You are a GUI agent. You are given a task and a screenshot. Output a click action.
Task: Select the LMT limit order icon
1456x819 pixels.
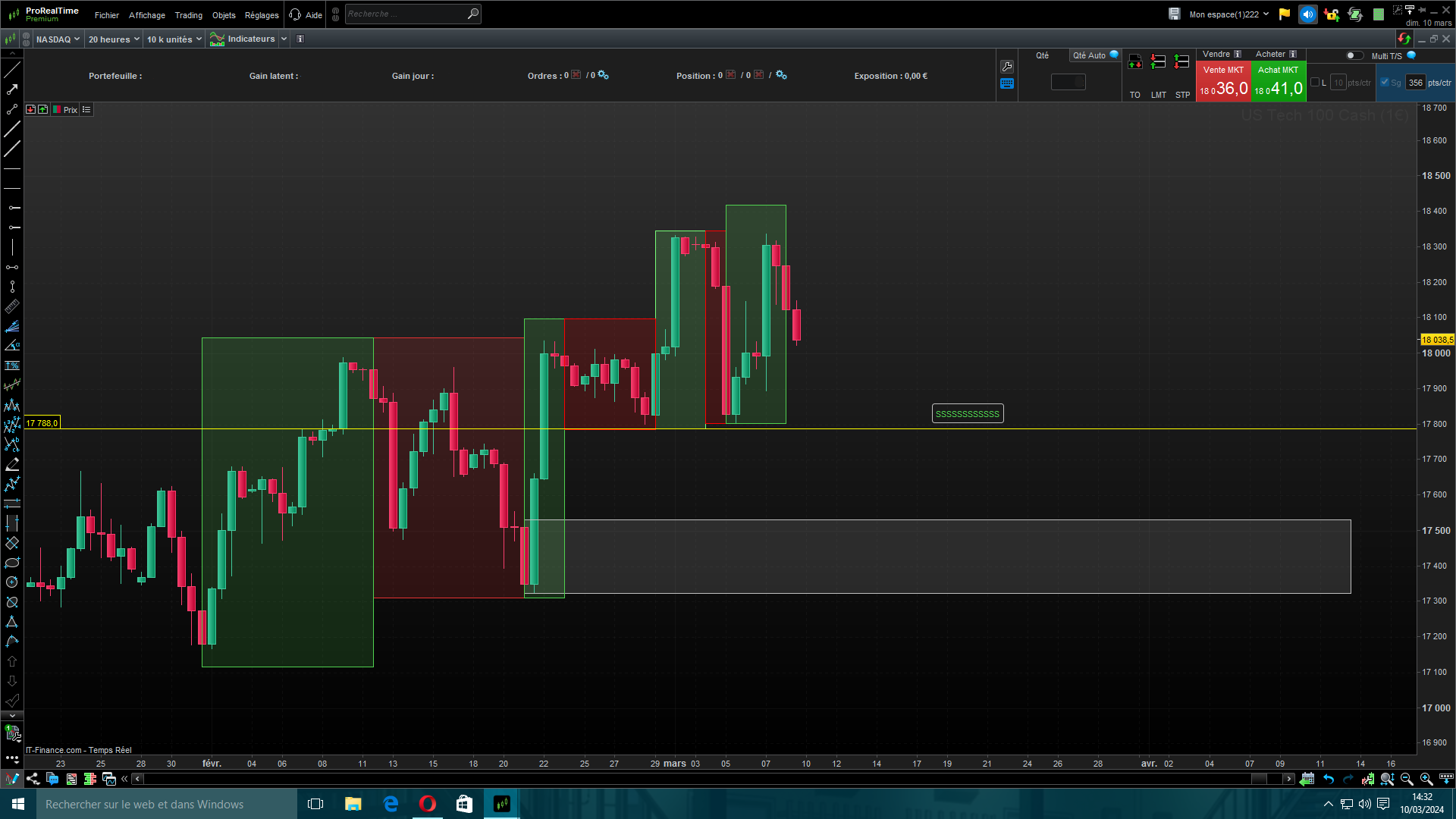point(1158,63)
